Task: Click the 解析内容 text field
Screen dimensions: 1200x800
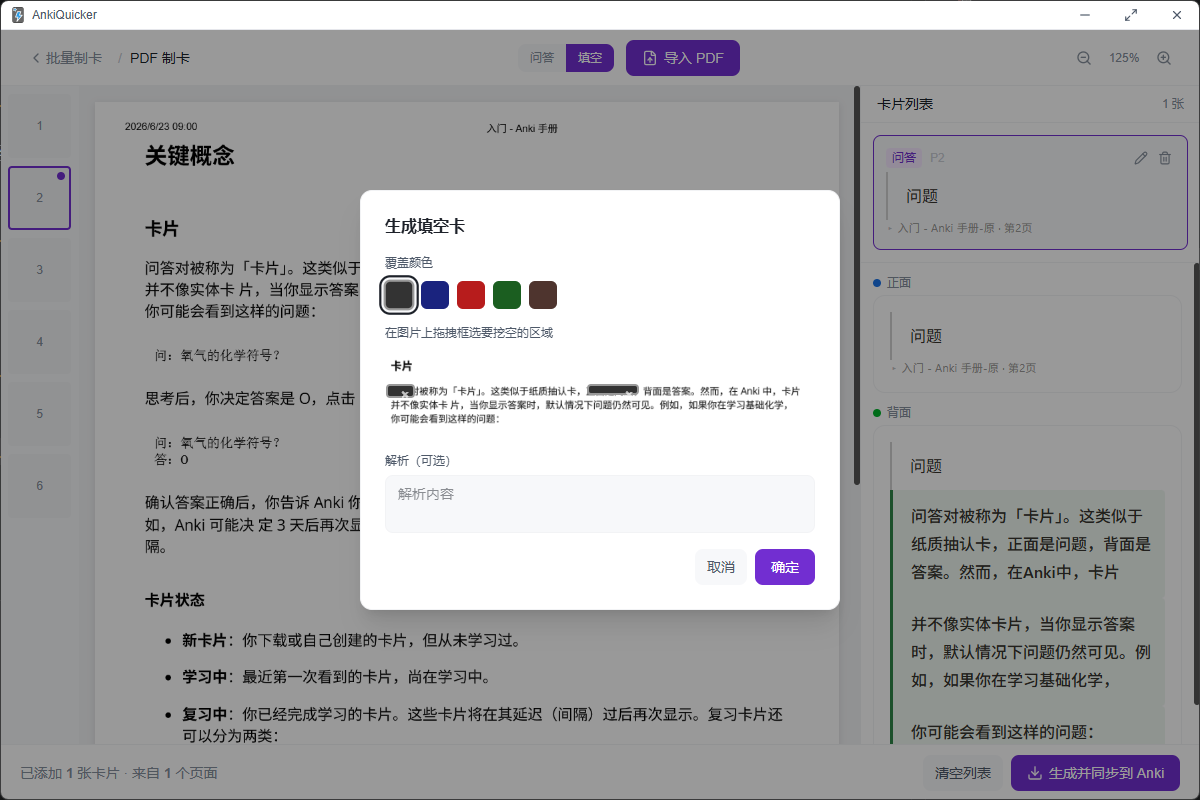Action: tap(600, 504)
